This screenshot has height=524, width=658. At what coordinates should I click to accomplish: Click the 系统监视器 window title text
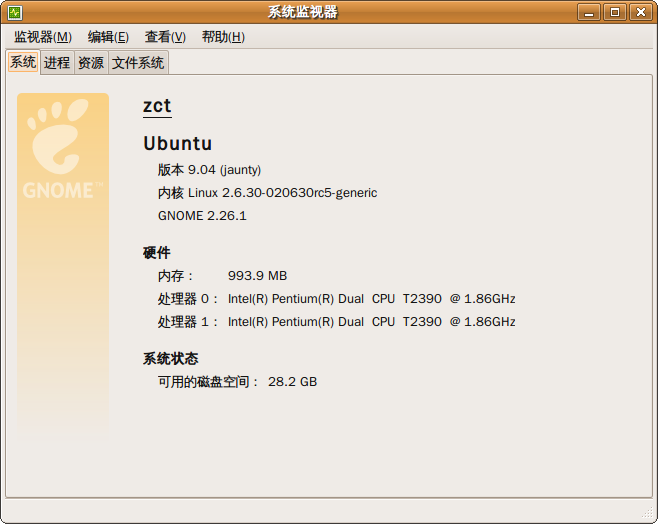[x=303, y=12]
